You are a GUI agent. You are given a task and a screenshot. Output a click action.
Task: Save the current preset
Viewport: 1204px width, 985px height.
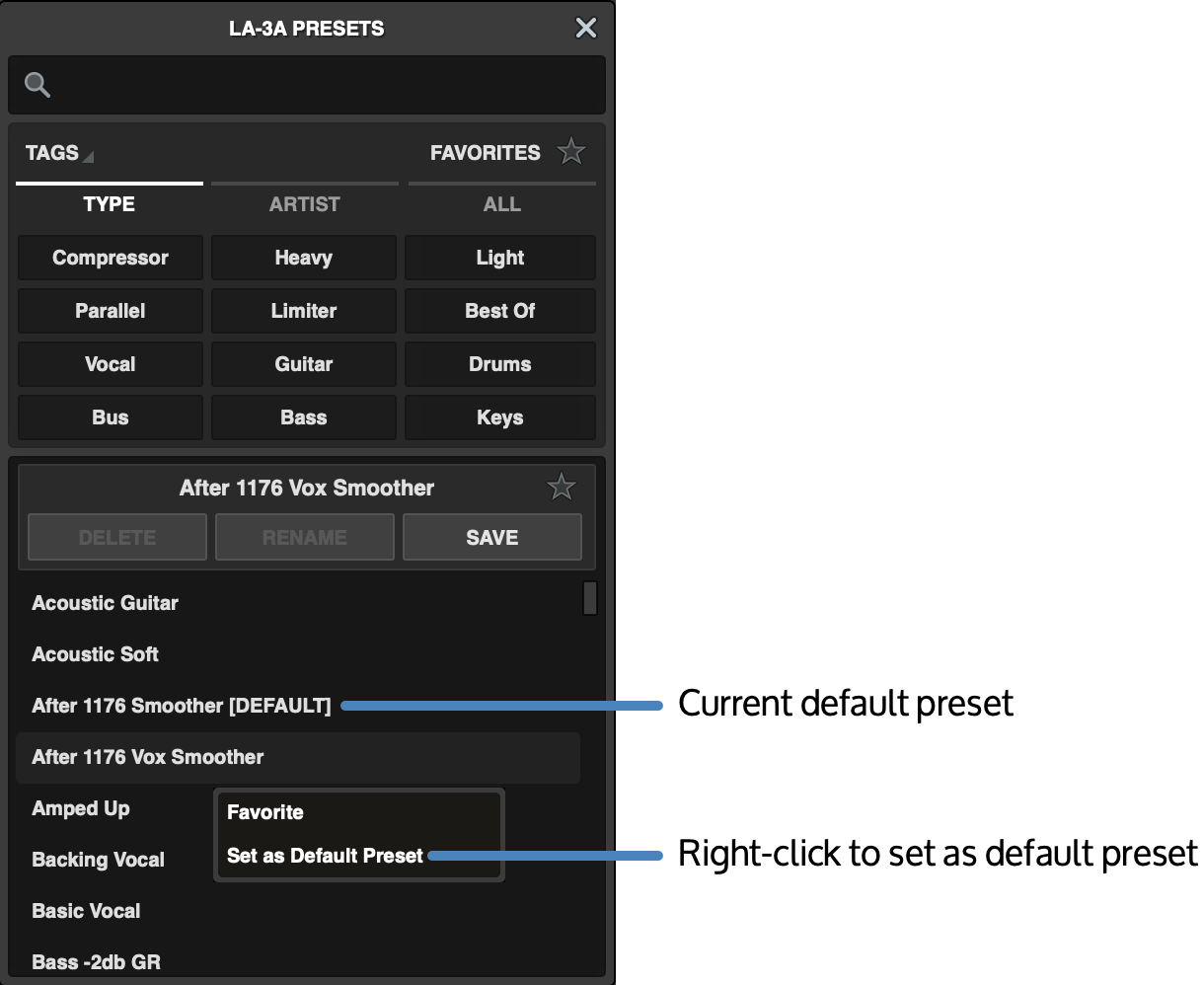coord(492,537)
